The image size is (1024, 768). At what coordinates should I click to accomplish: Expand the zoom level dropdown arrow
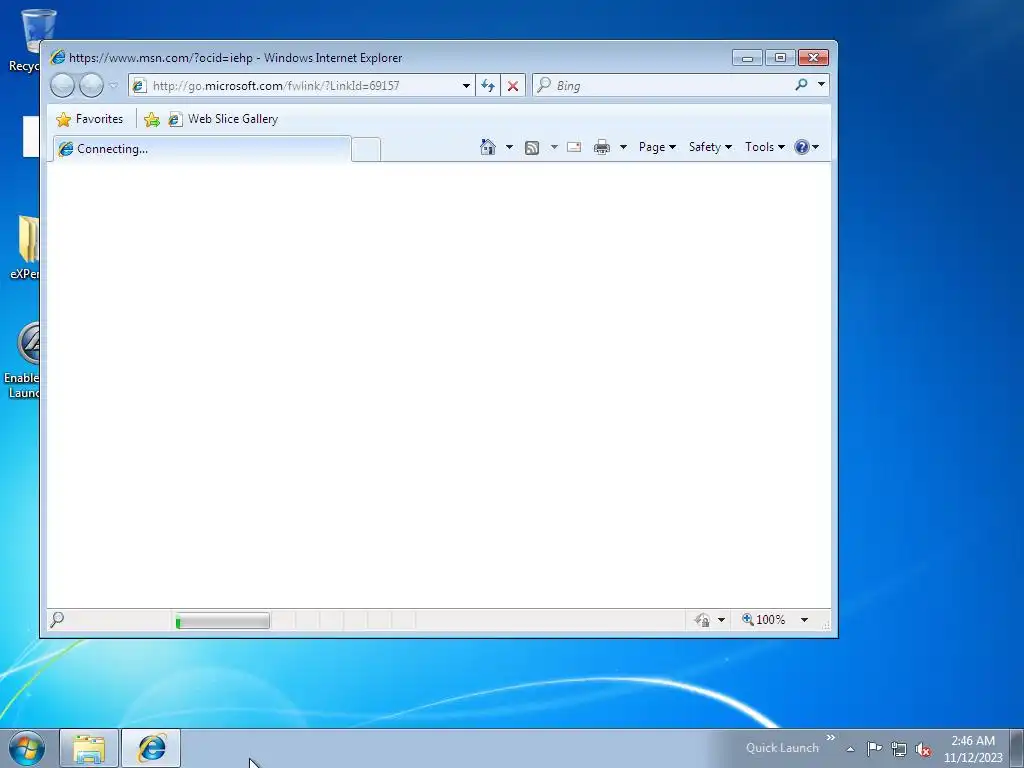coord(805,620)
